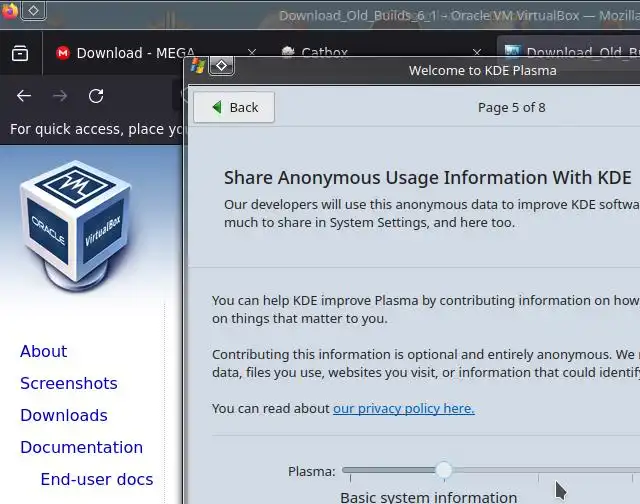The height and width of the screenshot is (504, 640).
Task: Open Firefox's list-all-tabs panel icon
Action: click(20, 53)
